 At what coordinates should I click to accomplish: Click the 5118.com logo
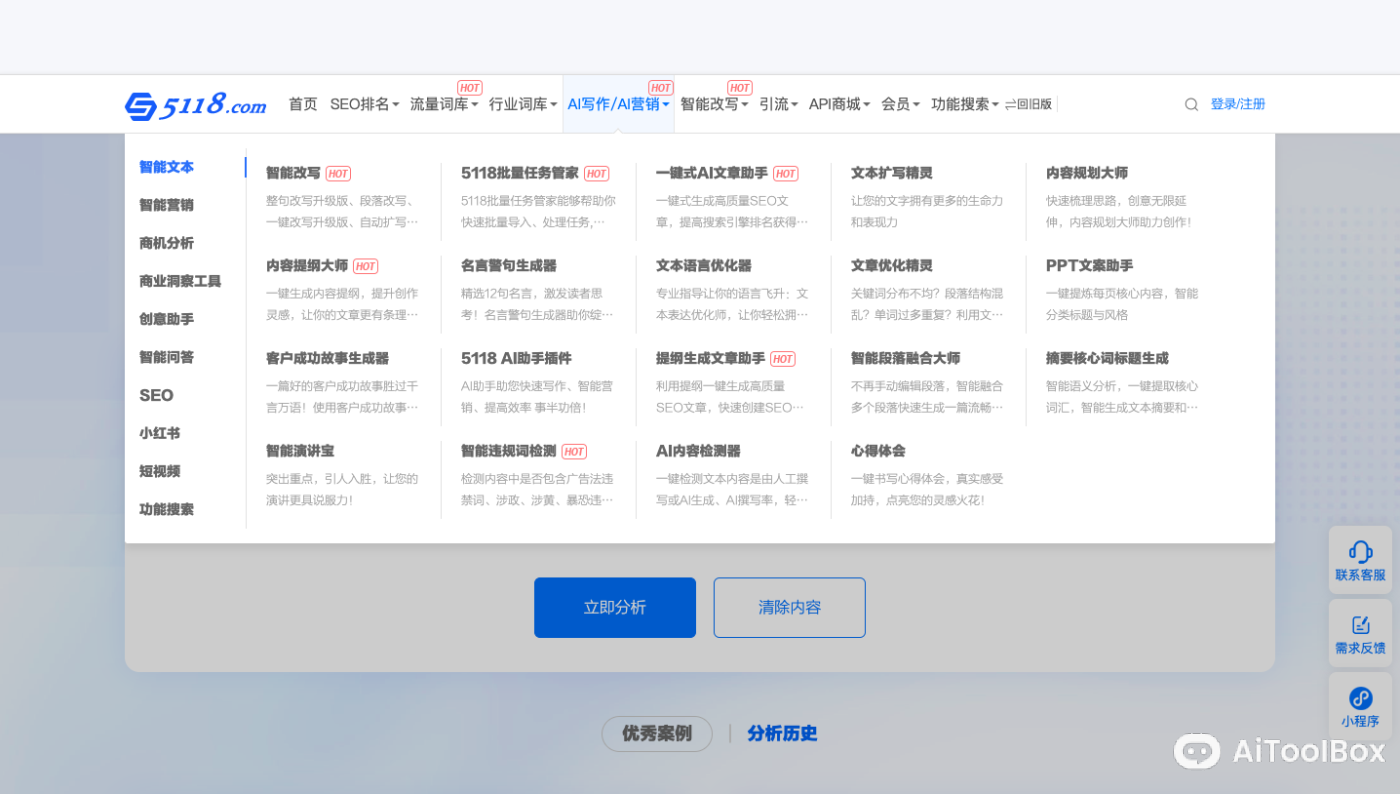pos(194,103)
